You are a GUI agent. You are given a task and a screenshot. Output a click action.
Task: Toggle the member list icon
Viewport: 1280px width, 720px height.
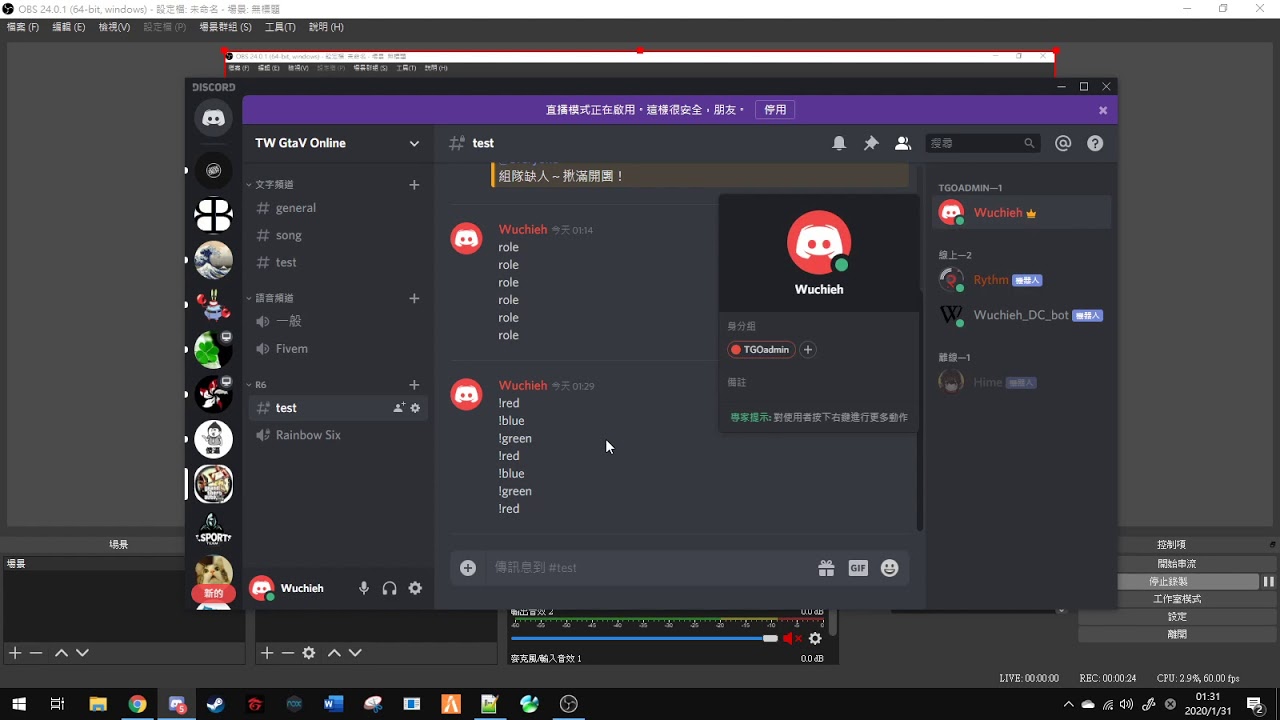(903, 143)
